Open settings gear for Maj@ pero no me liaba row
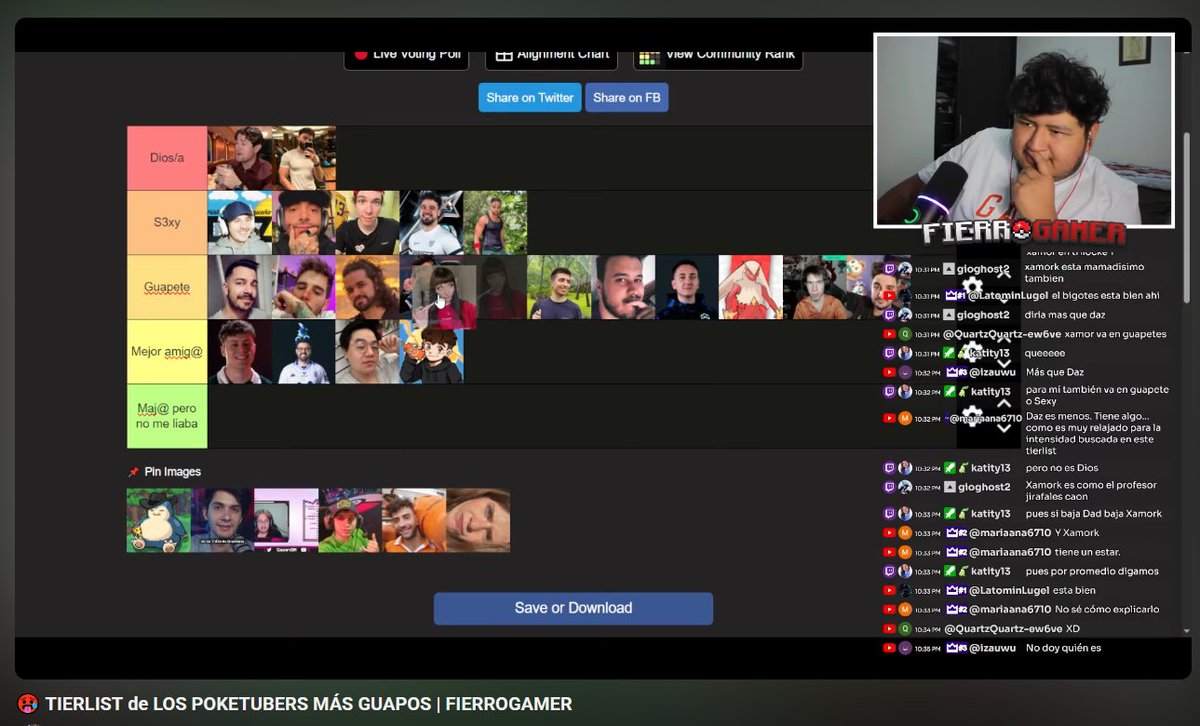The image size is (1200, 726). pyautogui.click(x=972, y=415)
